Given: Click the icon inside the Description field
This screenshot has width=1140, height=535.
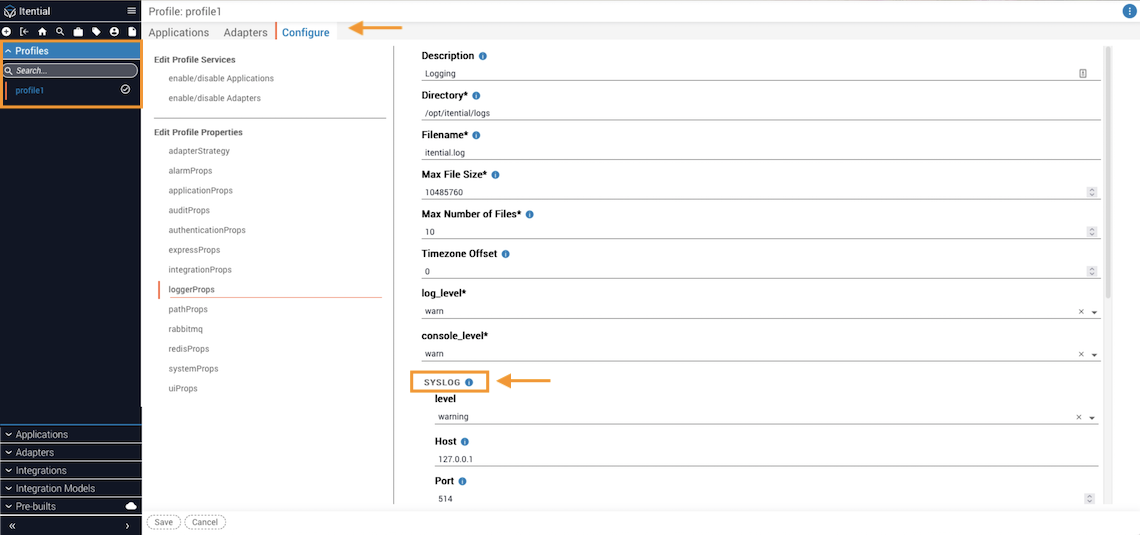Looking at the screenshot, I should click(1083, 73).
